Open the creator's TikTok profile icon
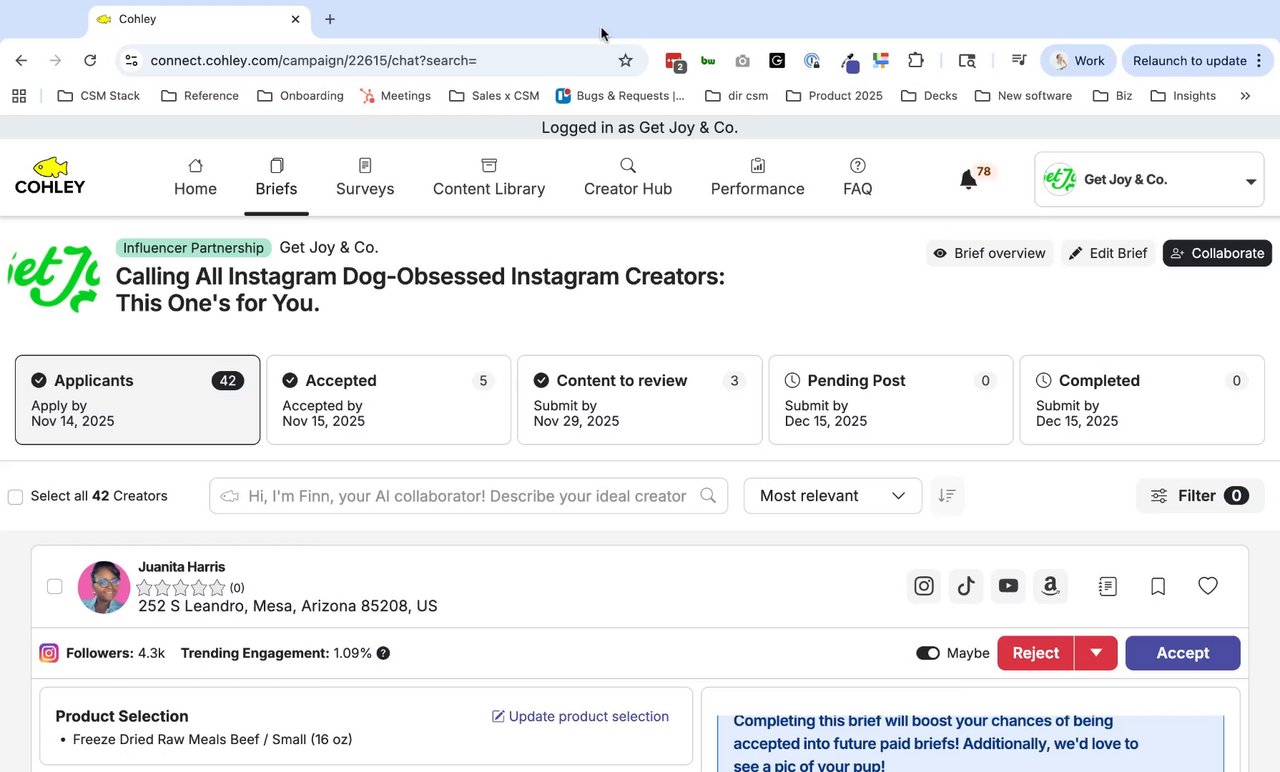The height and width of the screenshot is (772, 1280). coord(966,586)
